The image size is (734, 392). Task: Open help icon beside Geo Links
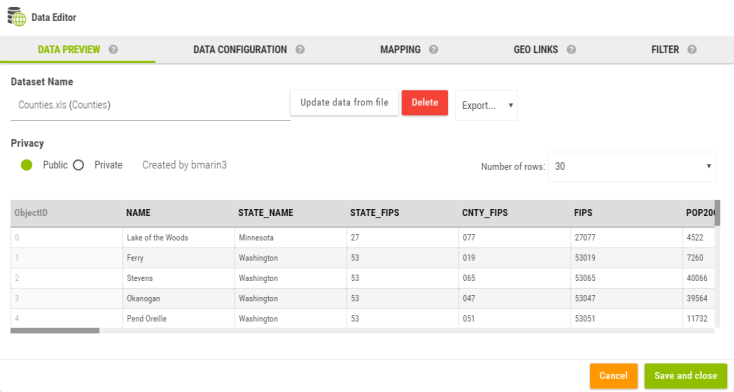point(571,49)
